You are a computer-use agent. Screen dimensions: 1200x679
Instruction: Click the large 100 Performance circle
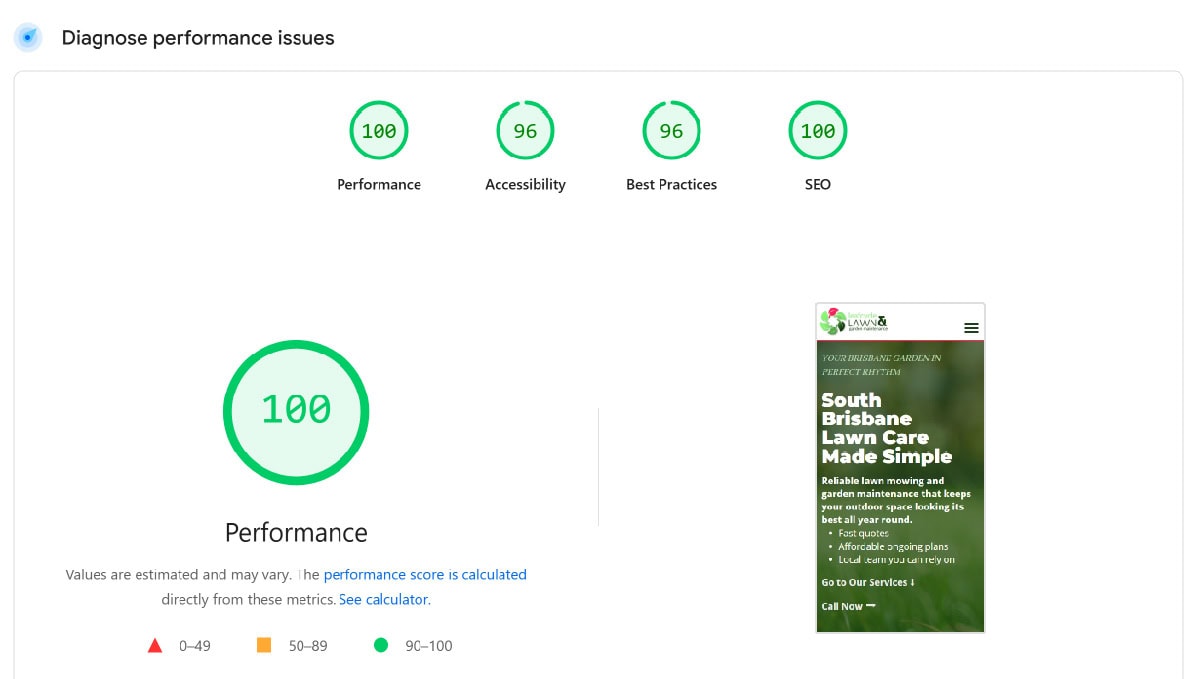[x=295, y=411]
